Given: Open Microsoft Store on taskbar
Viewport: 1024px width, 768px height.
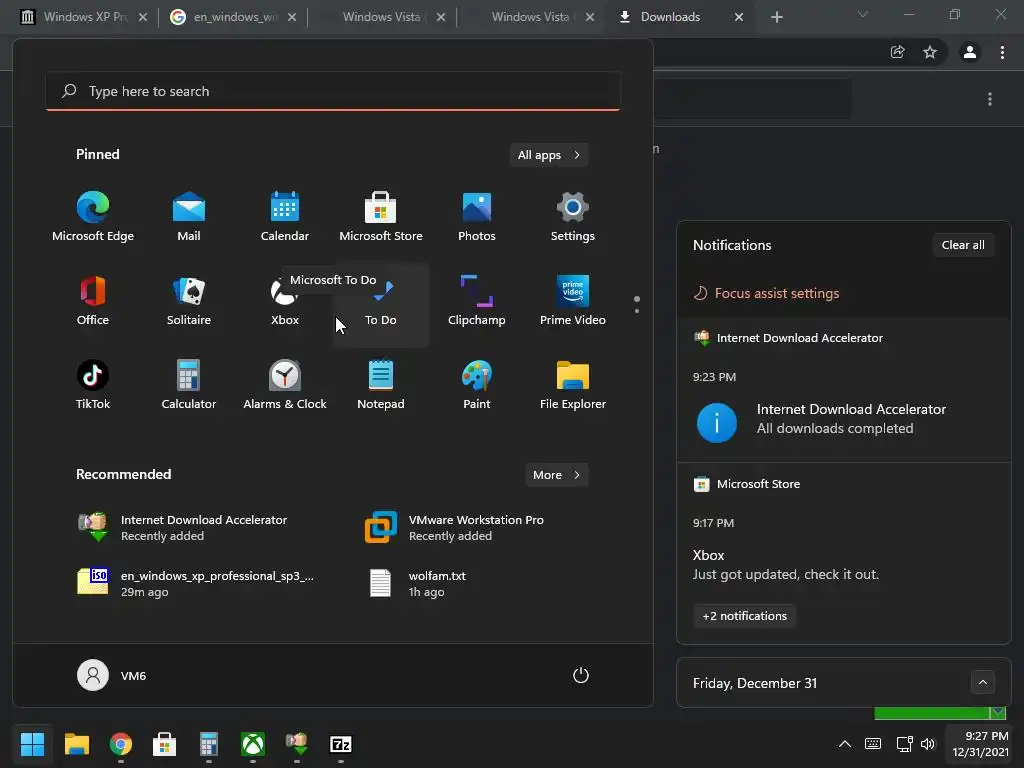Looking at the screenshot, I should [165, 744].
